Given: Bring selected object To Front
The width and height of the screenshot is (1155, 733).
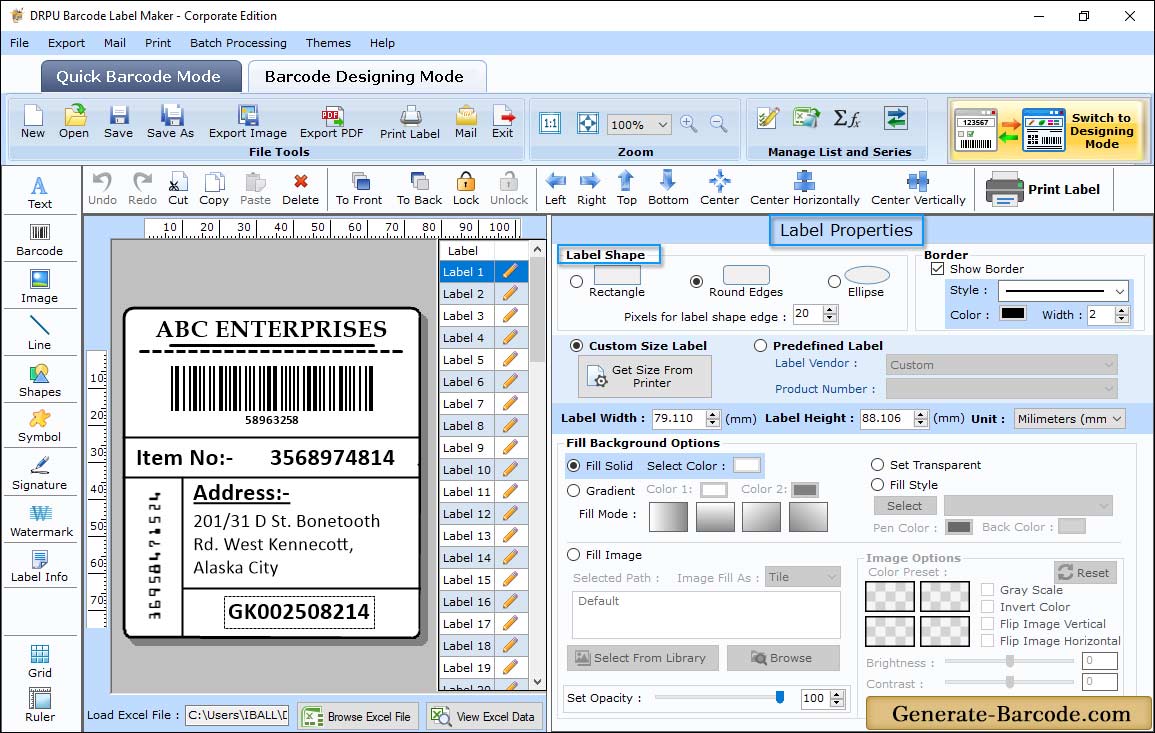Looking at the screenshot, I should click(359, 189).
